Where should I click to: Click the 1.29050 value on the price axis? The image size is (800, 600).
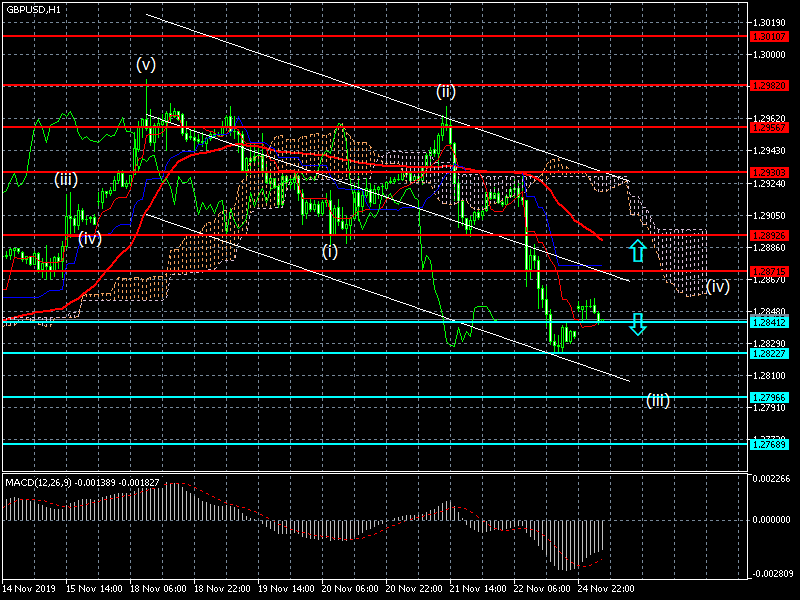[769, 216]
